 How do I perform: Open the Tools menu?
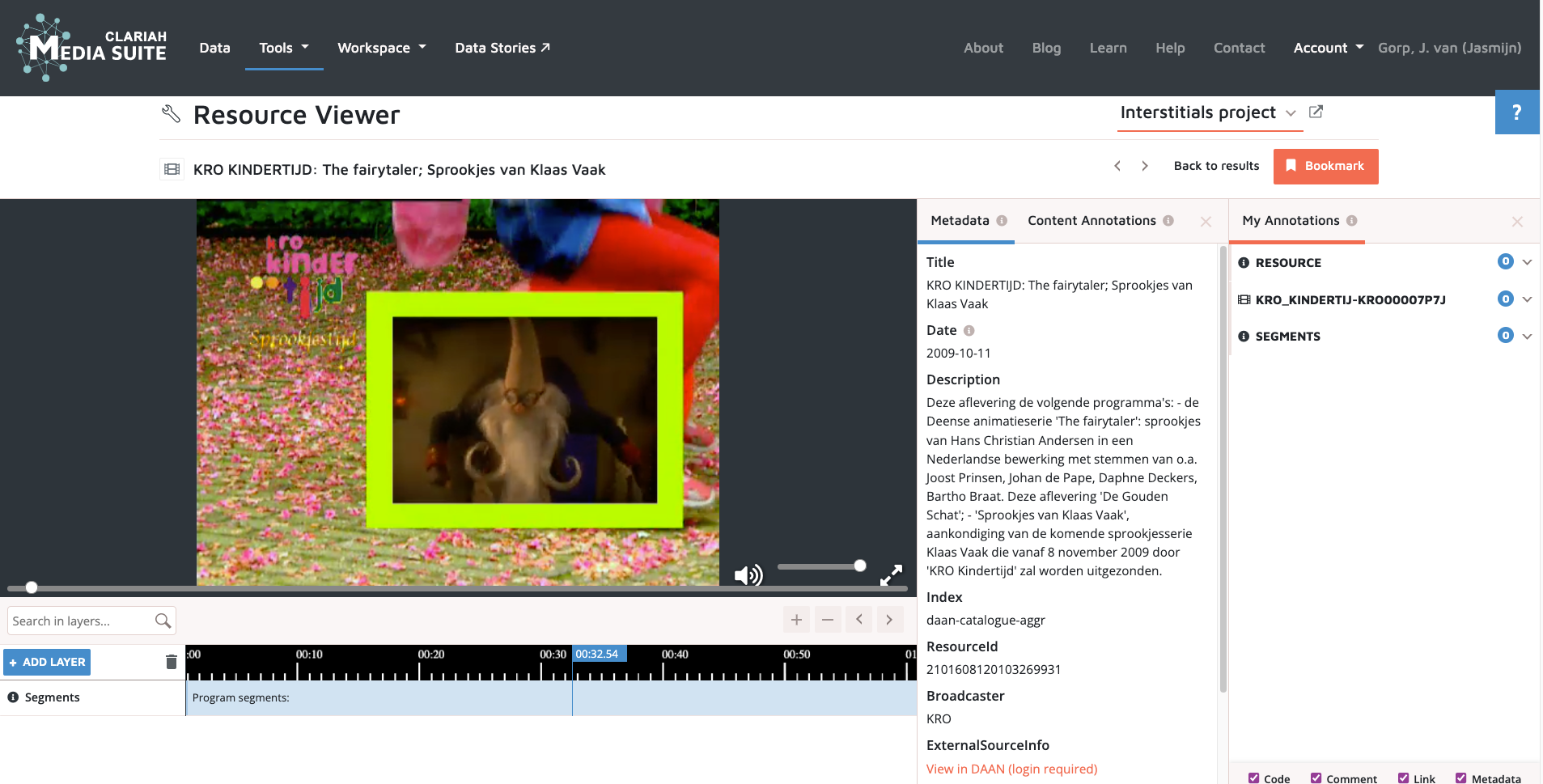click(283, 48)
